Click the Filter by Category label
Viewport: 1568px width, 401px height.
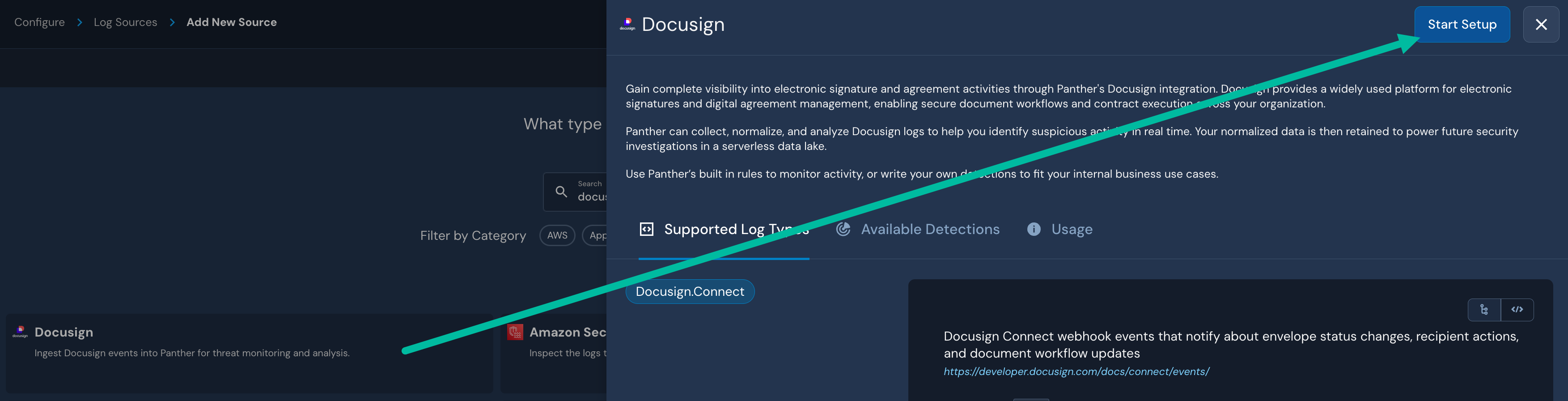pos(473,235)
